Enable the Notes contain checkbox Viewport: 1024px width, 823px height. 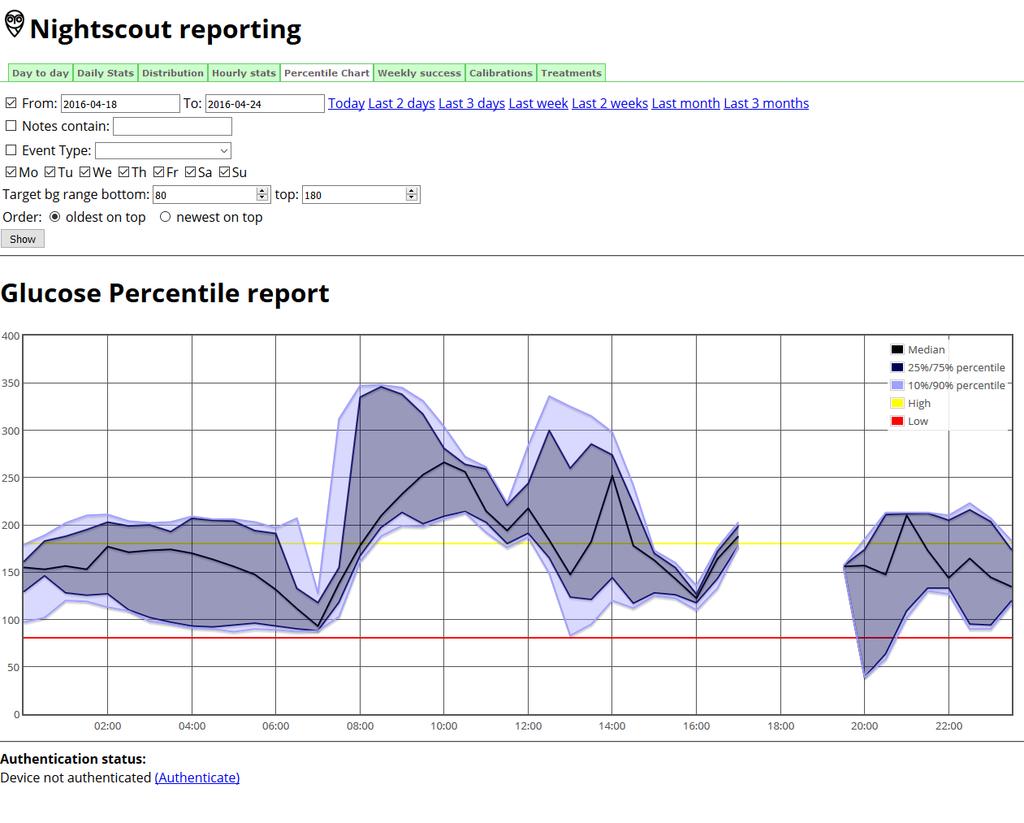tap(11, 126)
